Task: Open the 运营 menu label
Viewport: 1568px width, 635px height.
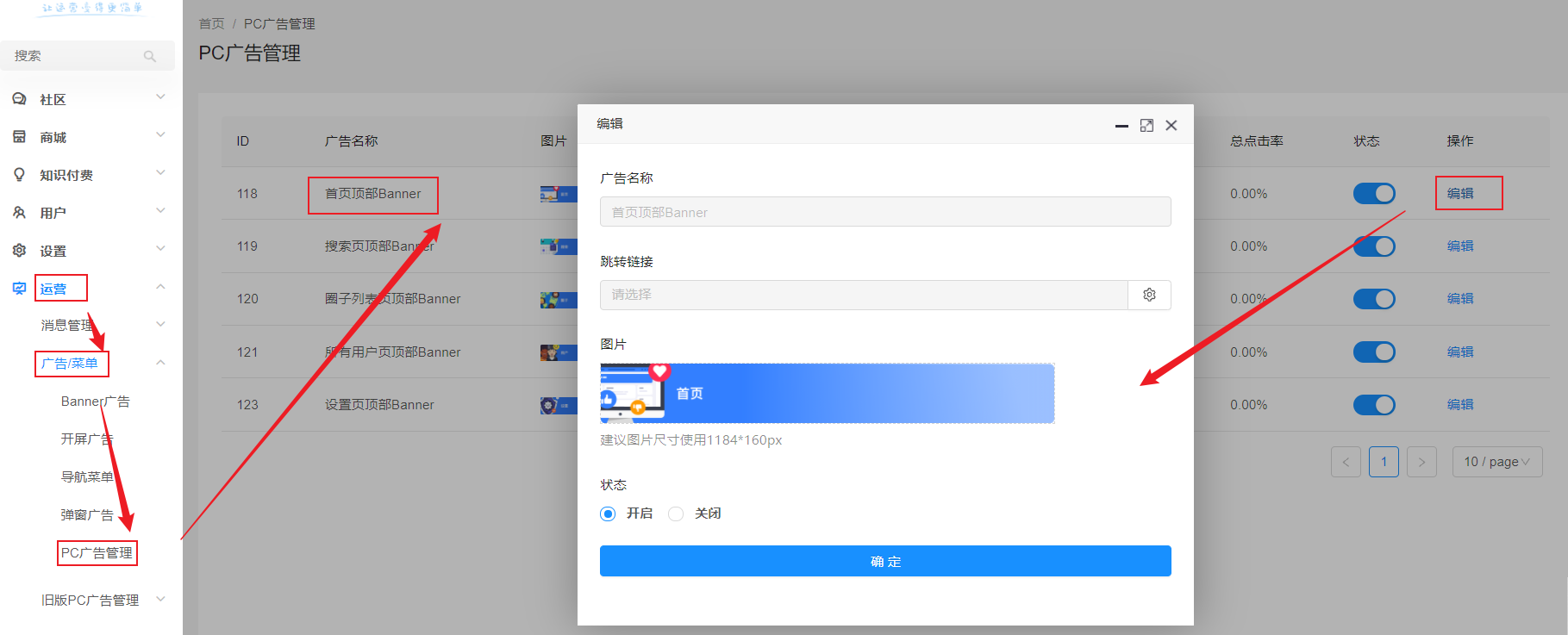Action: pyautogui.click(x=53, y=289)
